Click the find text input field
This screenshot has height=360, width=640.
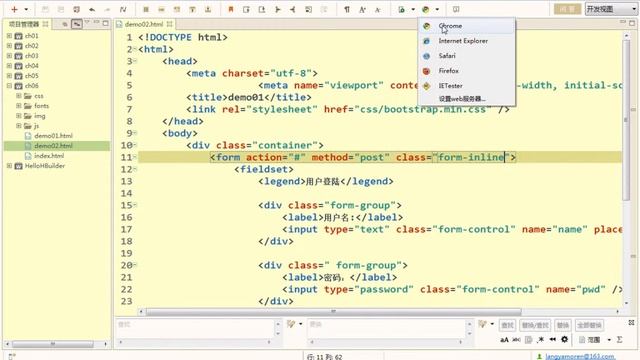pos(196,329)
